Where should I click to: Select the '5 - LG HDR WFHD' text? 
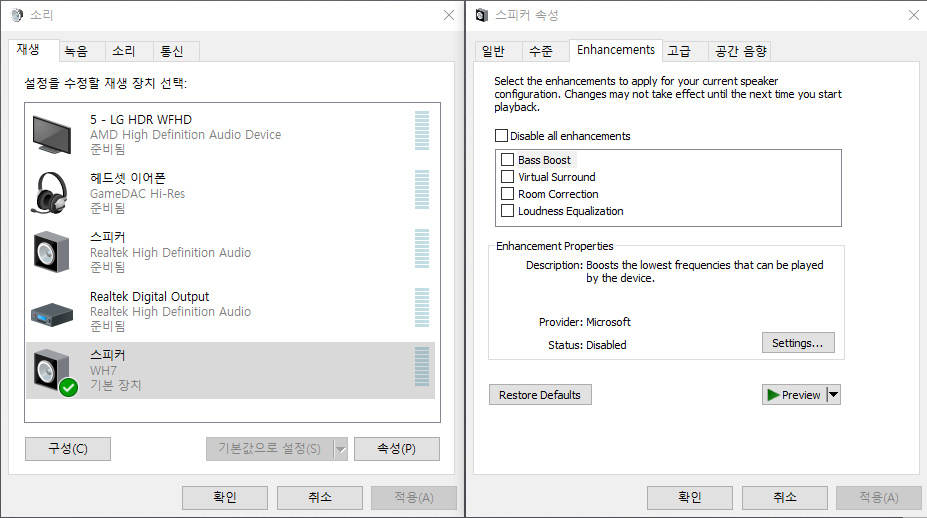tap(141, 119)
